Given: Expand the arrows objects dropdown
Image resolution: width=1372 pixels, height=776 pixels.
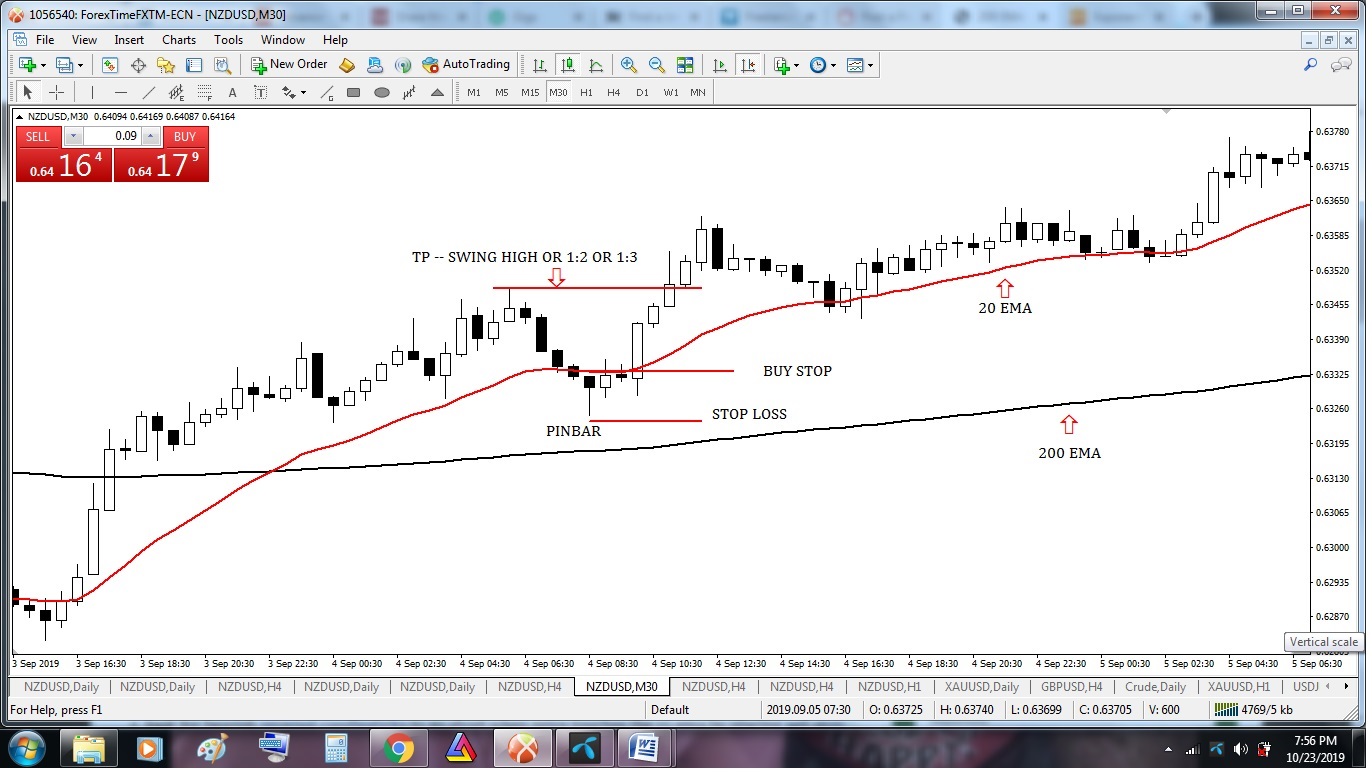Looking at the screenshot, I should point(301,92).
